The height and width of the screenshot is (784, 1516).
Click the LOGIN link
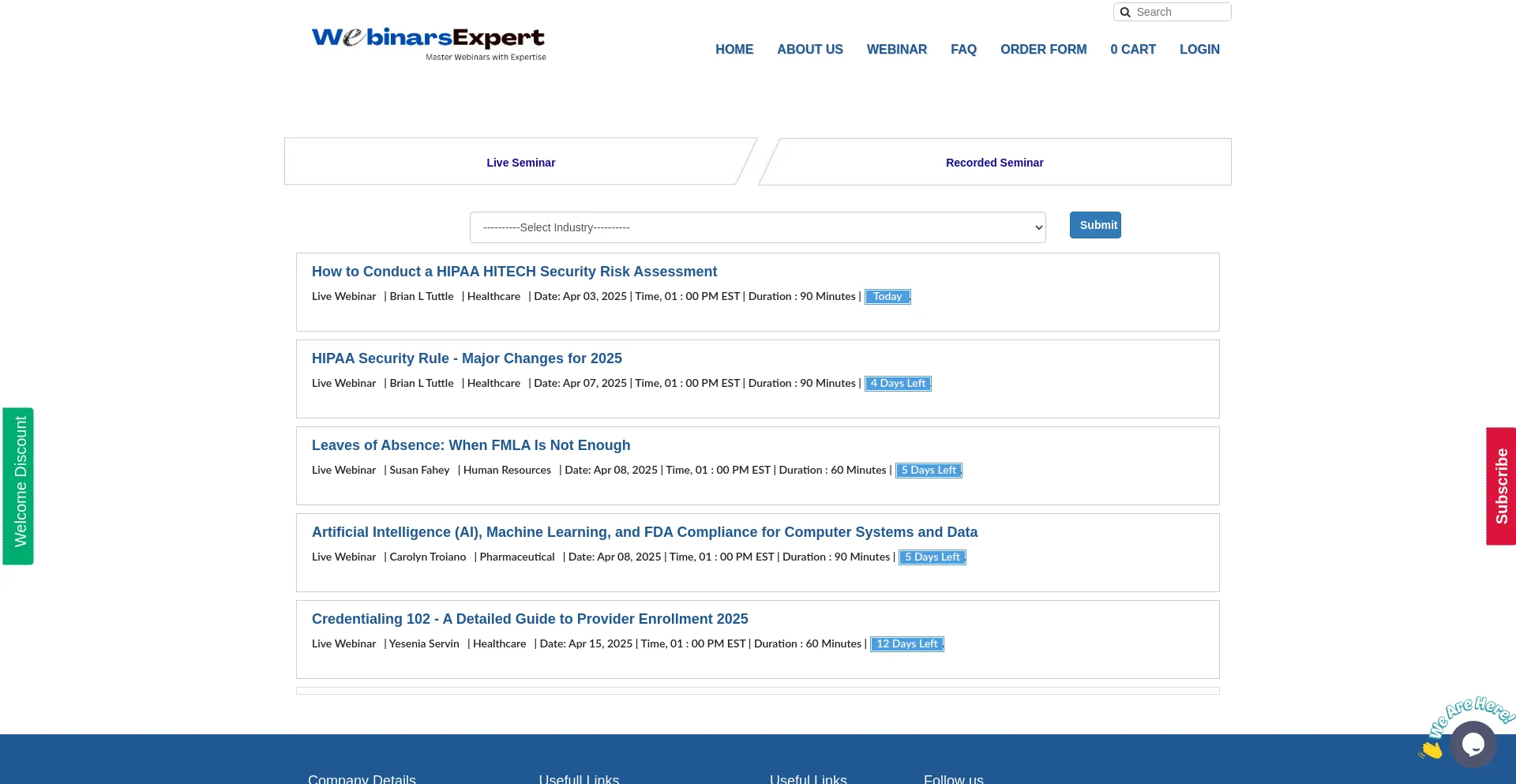pos(1199,49)
